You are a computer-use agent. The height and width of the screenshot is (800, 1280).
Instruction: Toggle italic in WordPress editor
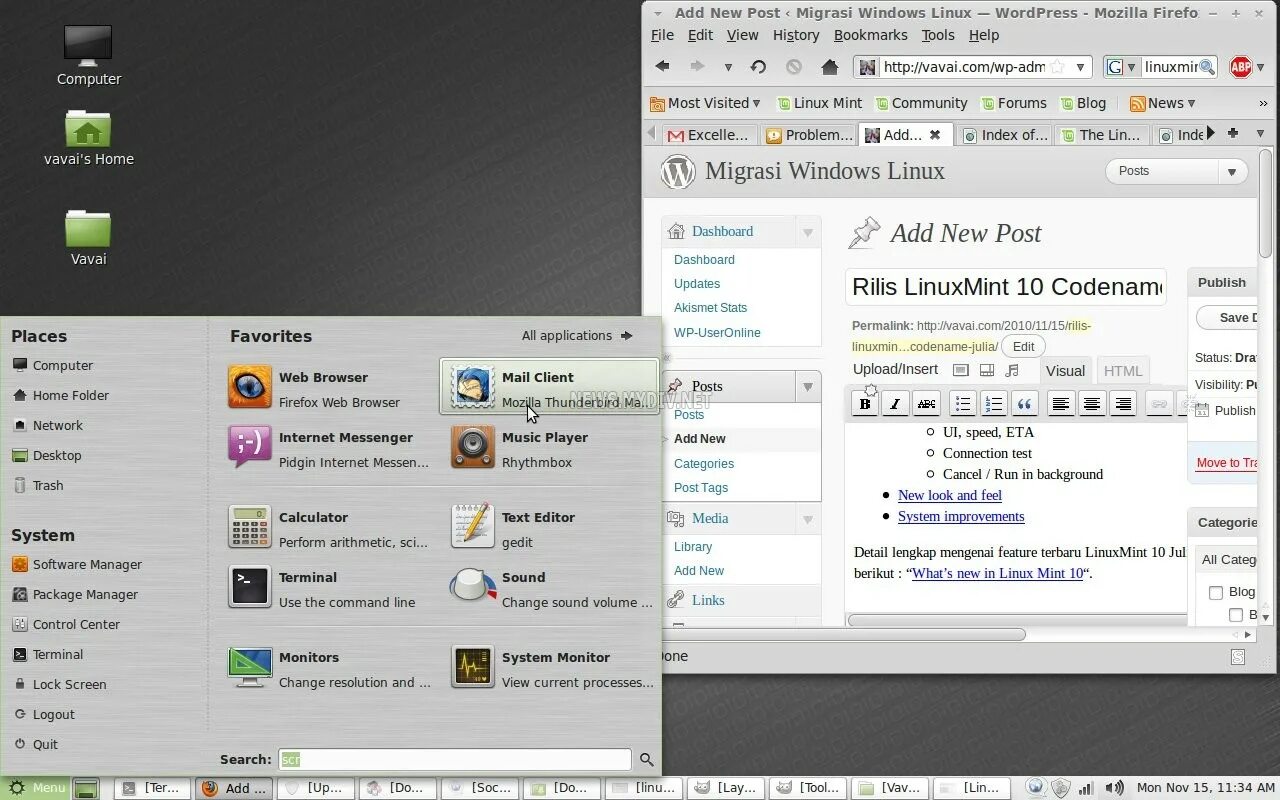[896, 404]
